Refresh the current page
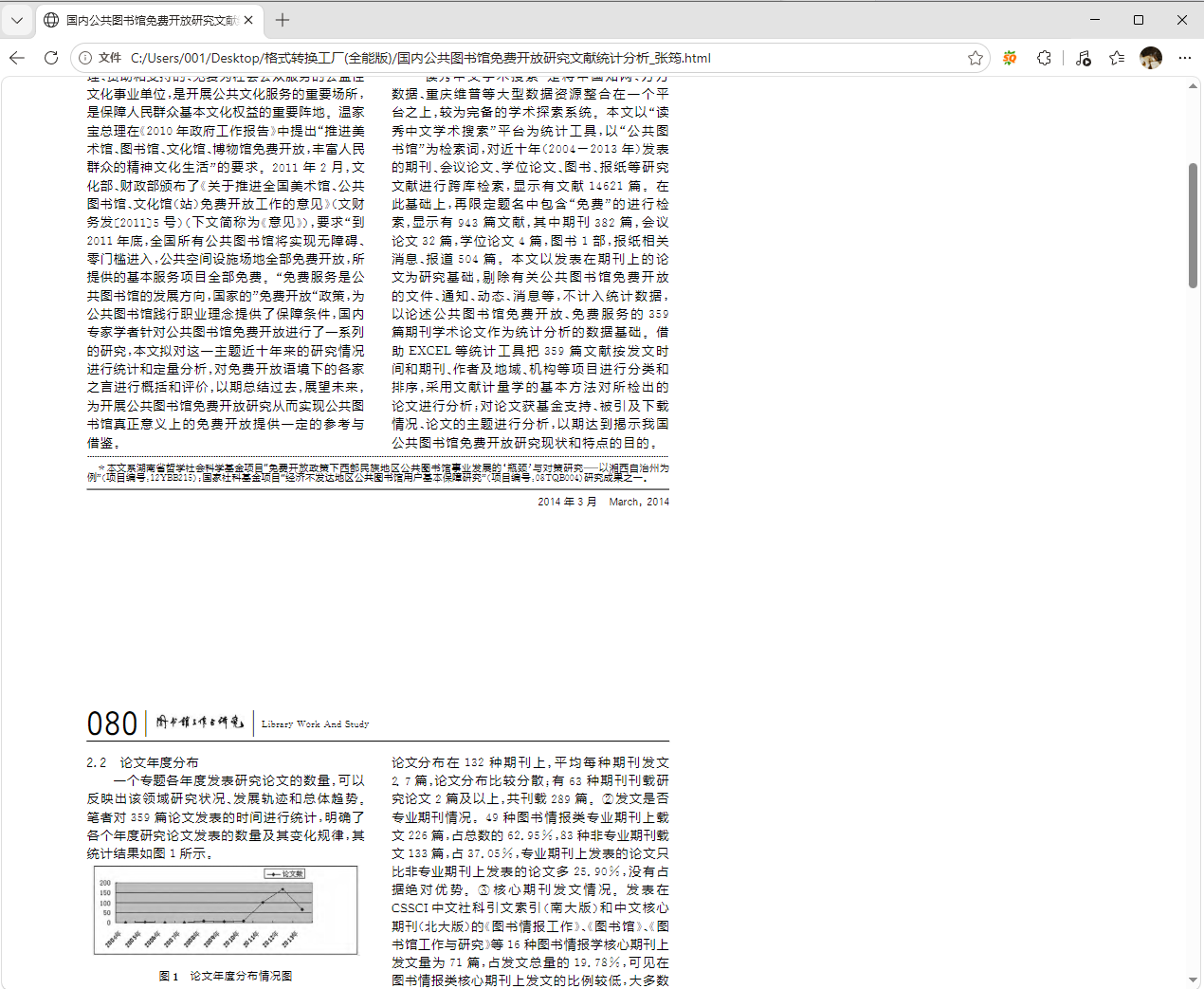The image size is (1204, 989). click(x=51, y=58)
